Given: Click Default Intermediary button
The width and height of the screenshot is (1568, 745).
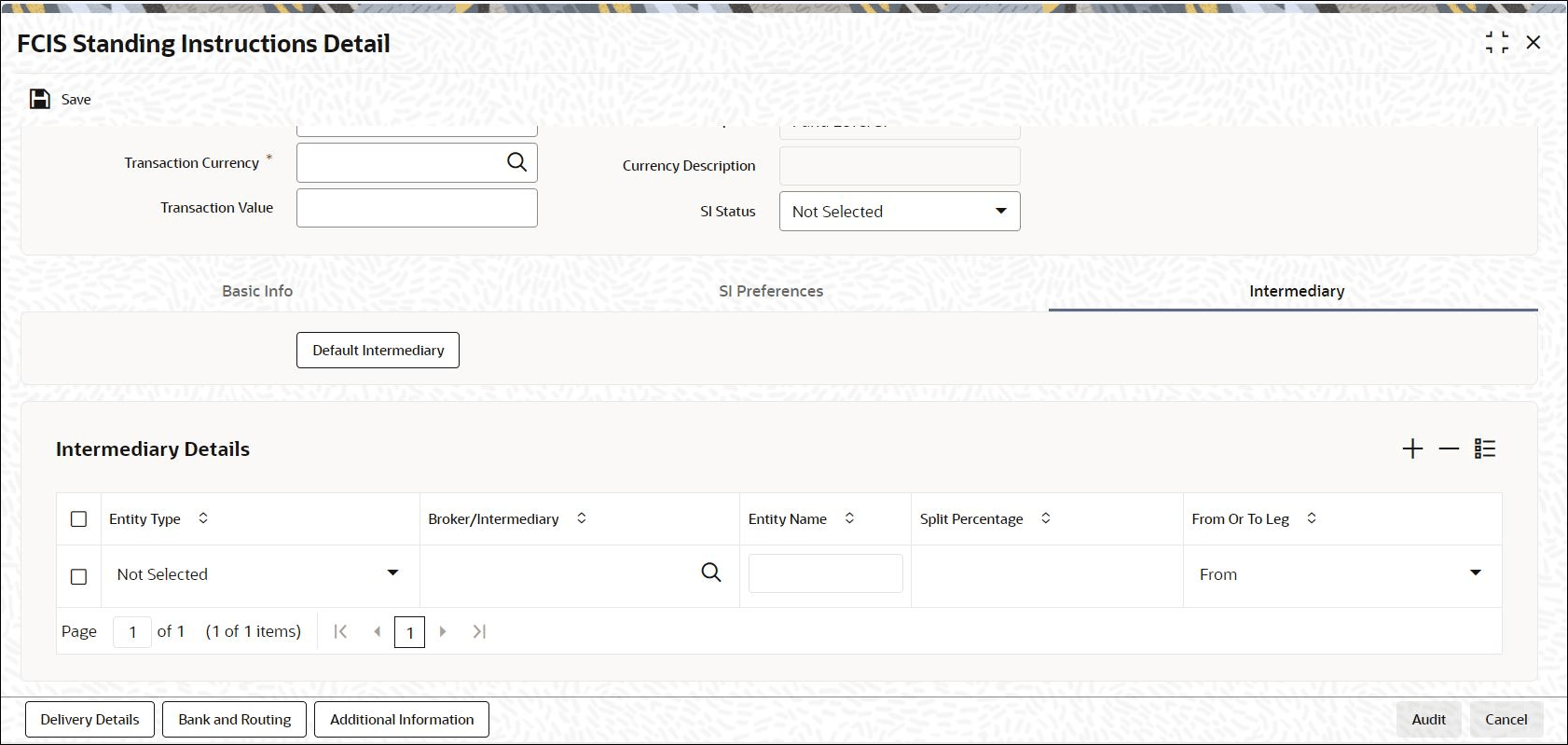Looking at the screenshot, I should 378,351.
